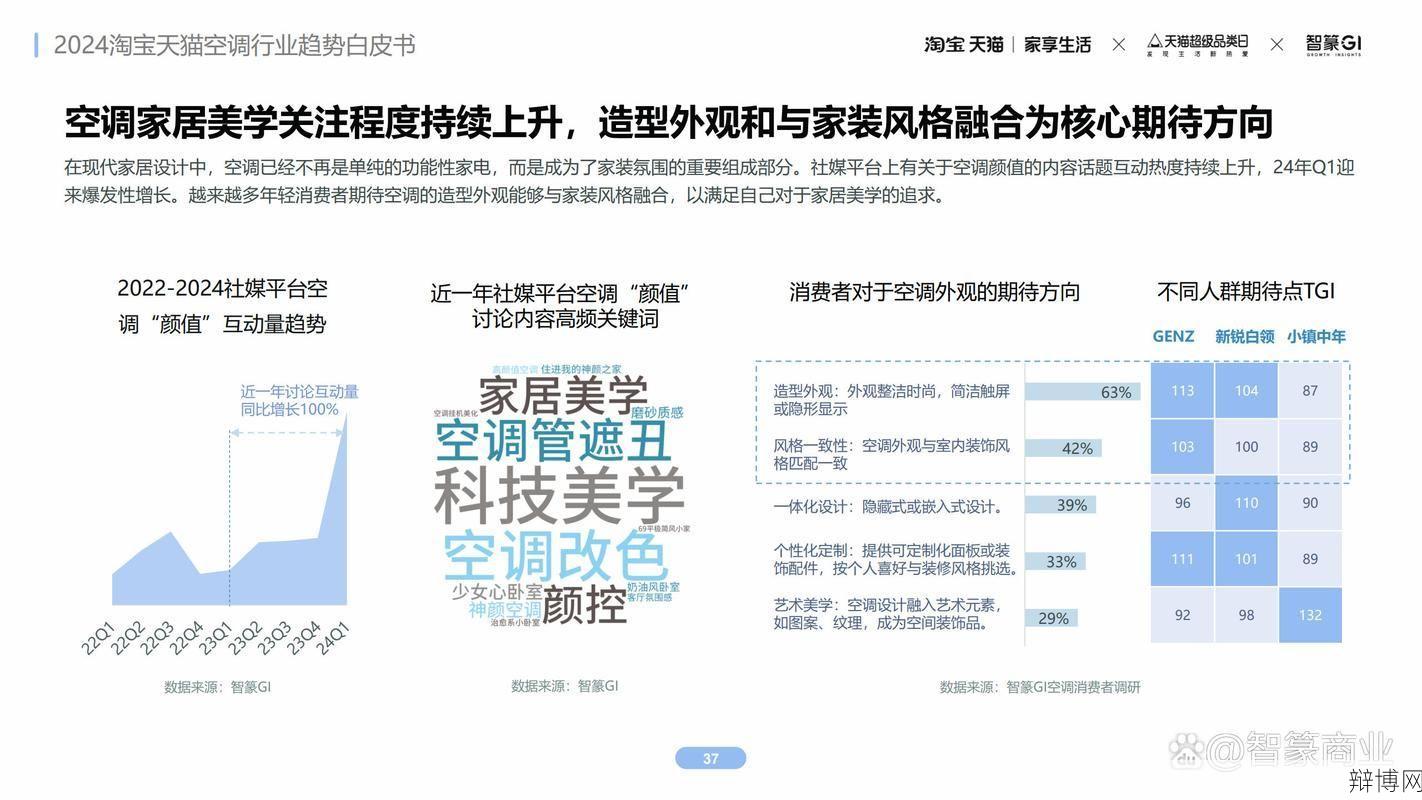The height and width of the screenshot is (800, 1422).
Task: Click the 新锐白领 column header
Action: 1245,336
